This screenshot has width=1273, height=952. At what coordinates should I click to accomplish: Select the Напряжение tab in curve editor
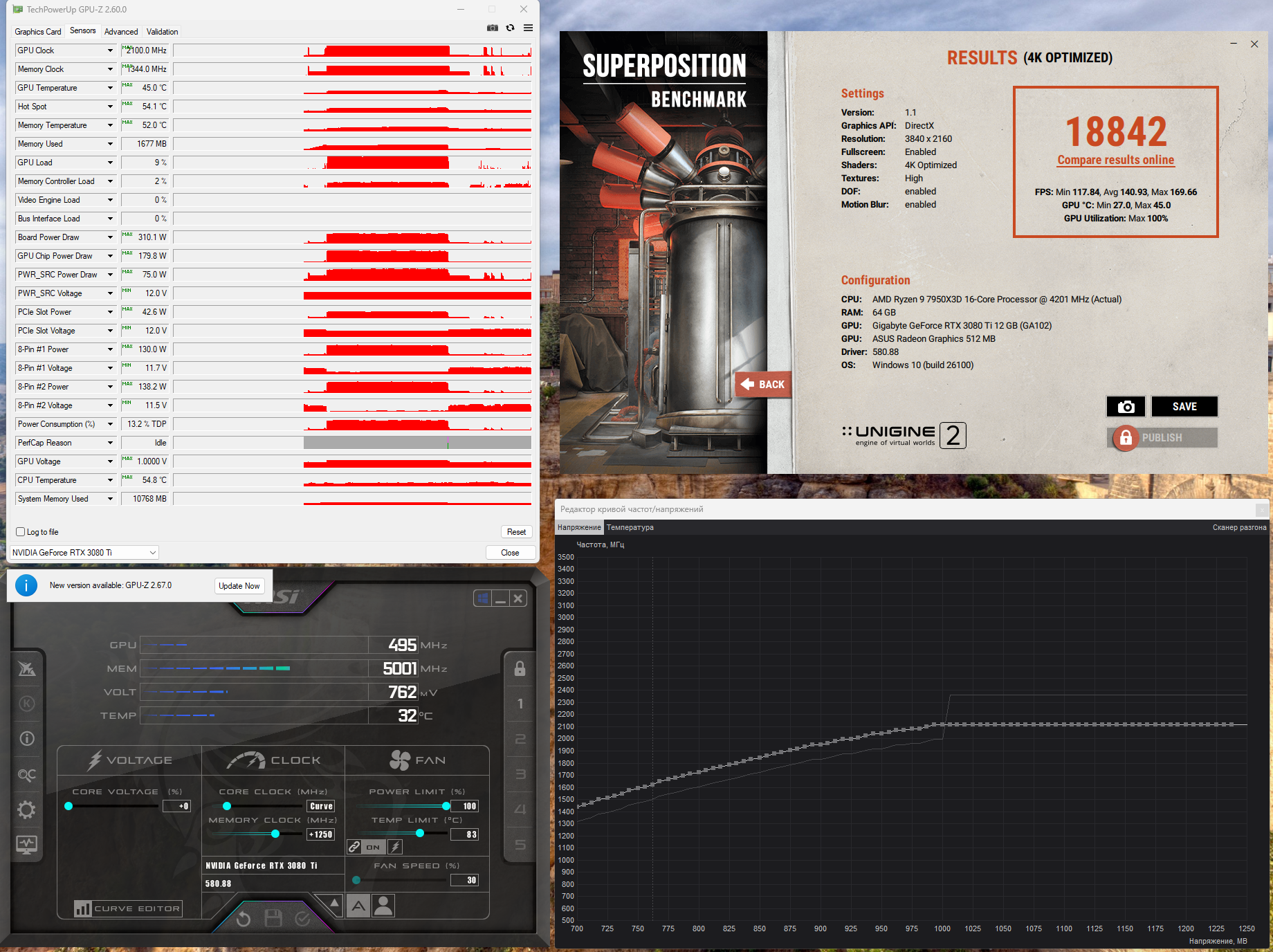click(x=579, y=527)
